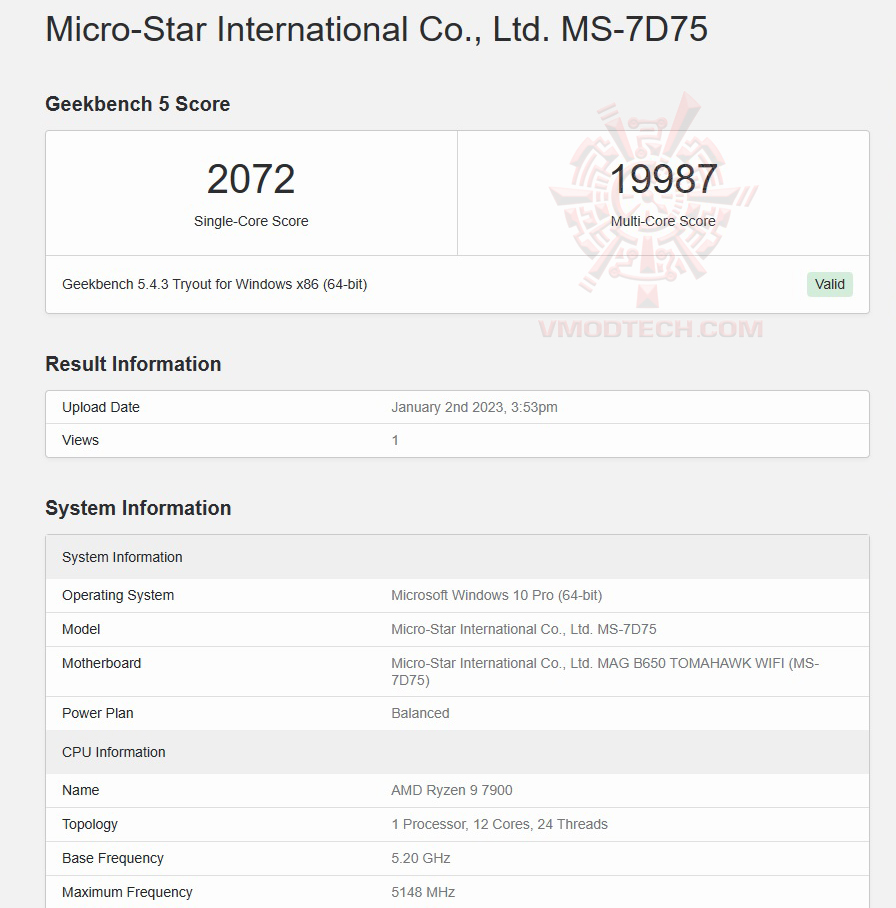Select the Balanced power plan value
Viewport: 896px width, 908px height.
(x=420, y=713)
